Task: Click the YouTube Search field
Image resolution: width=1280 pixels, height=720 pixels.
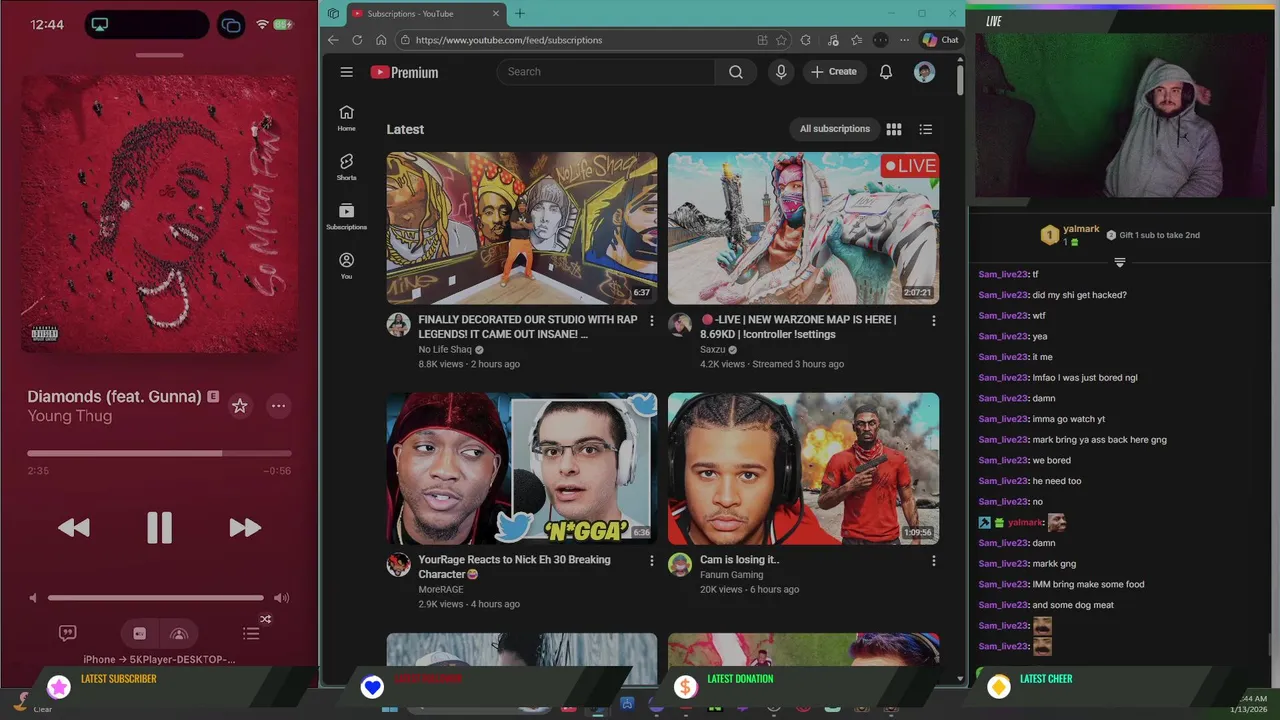Action: click(x=605, y=72)
